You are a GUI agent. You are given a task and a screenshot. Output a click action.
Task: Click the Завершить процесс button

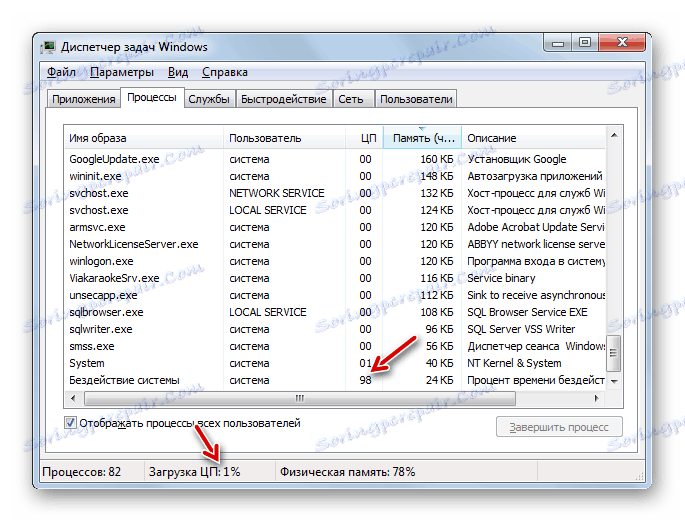tap(559, 427)
